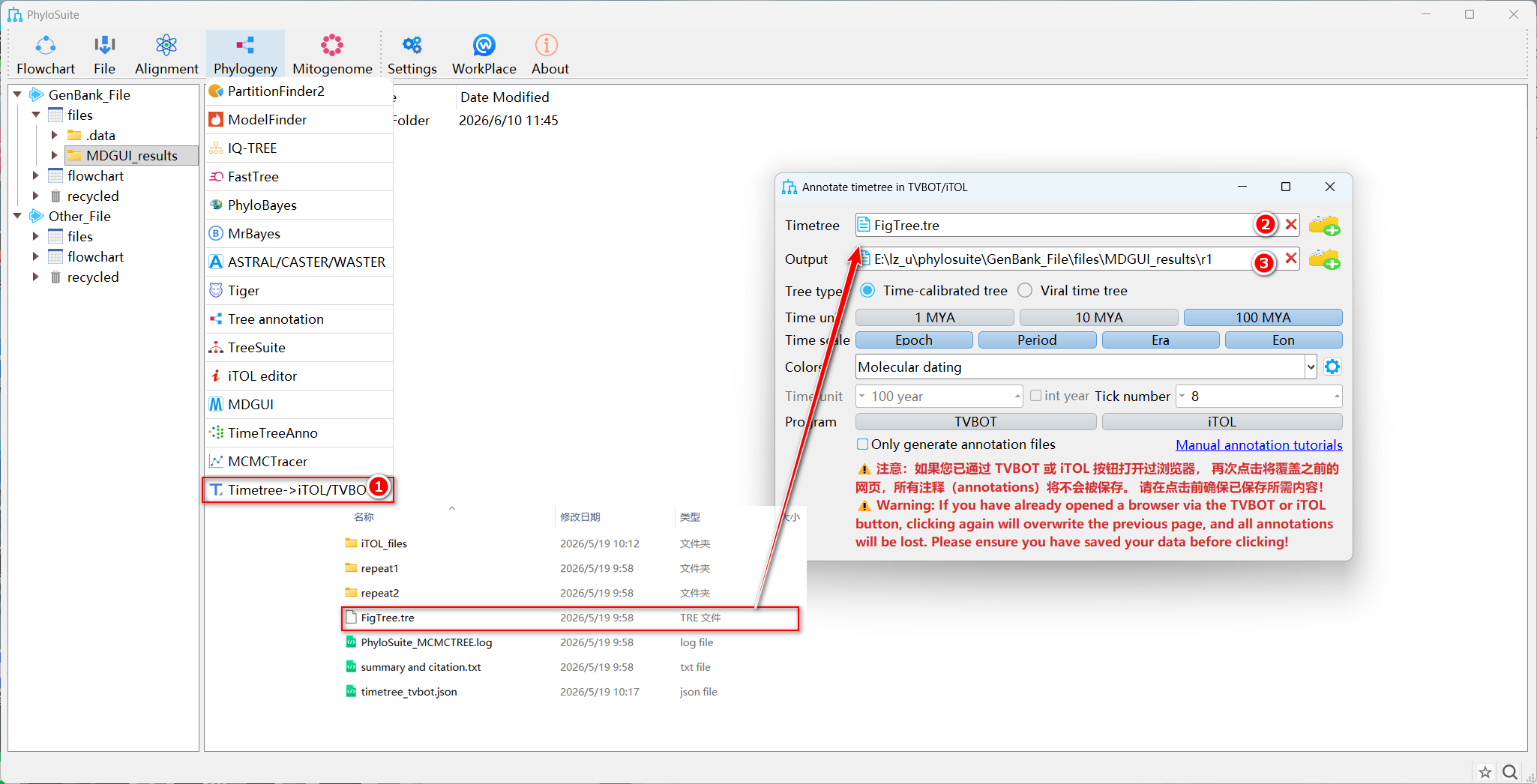This screenshot has height=784, width=1537.
Task: Open the 100 year time unit dropdown
Action: tap(939, 396)
